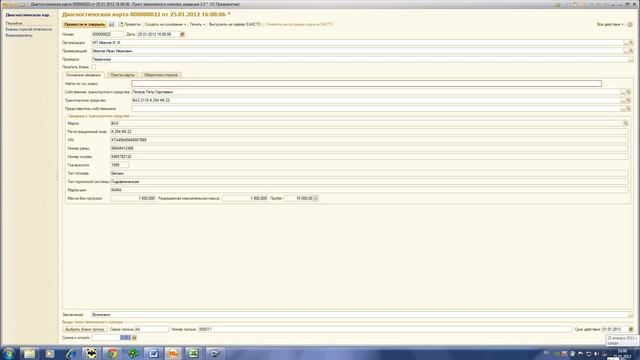Image resolution: width=640 pixels, height=360 pixels.
Task: Launch Internet Explorer from the taskbar
Action: pos(71,353)
